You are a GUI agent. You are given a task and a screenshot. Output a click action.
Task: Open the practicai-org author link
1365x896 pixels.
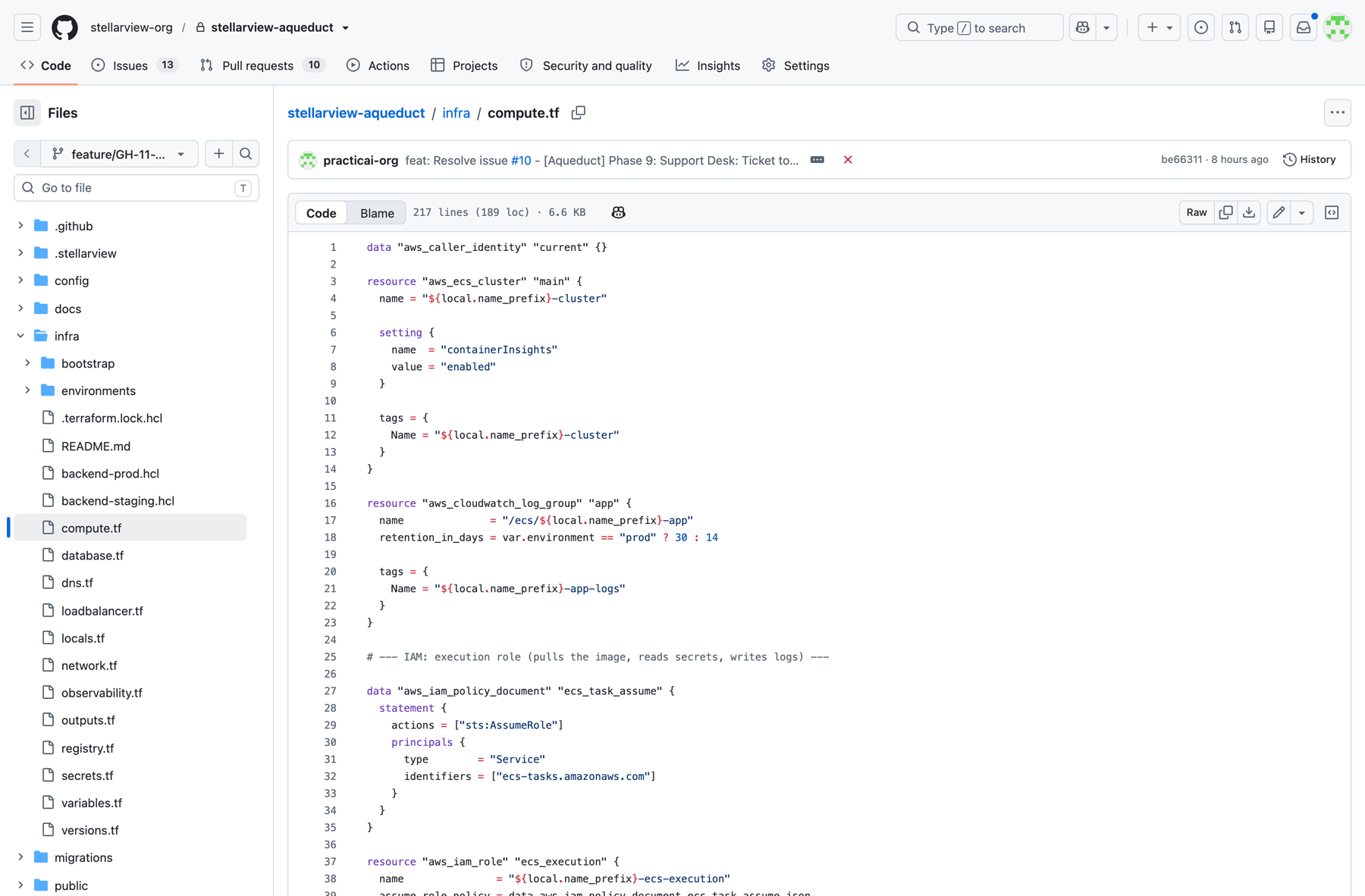coord(360,160)
